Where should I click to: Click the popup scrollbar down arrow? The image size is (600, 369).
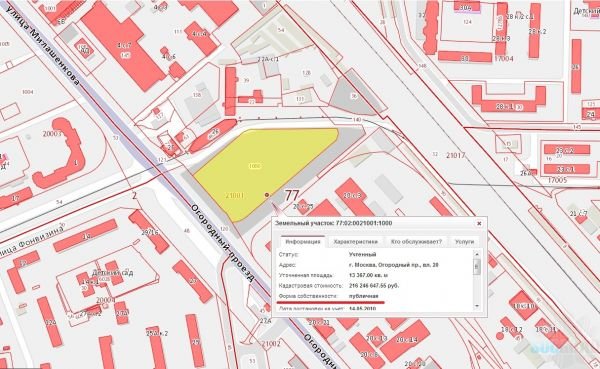tap(477, 306)
